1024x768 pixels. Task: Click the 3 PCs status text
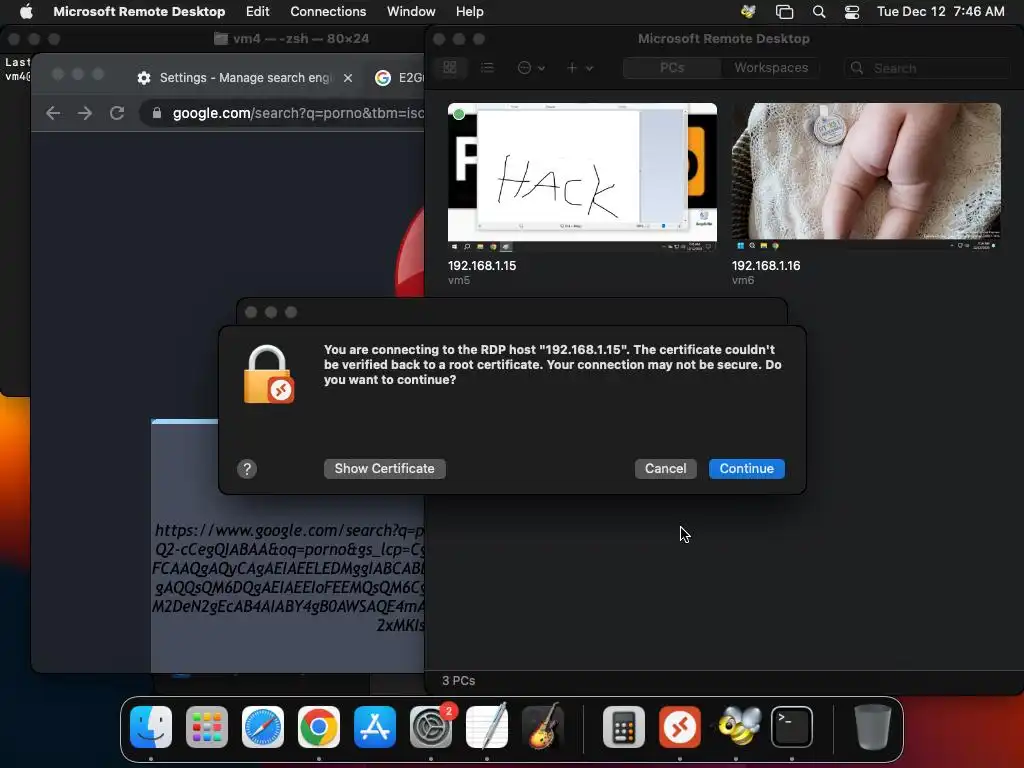(458, 680)
